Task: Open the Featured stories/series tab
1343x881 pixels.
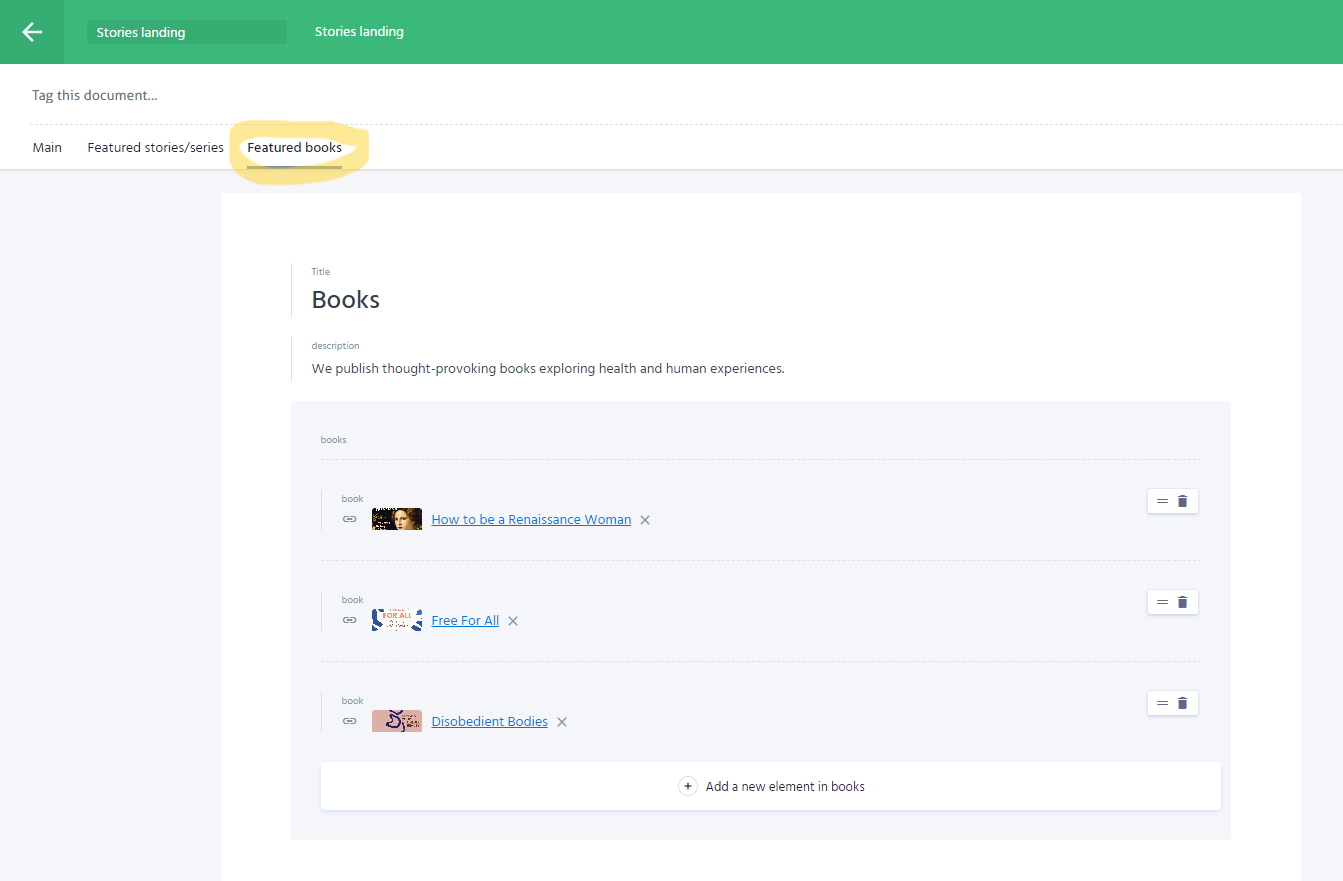Action: click(155, 147)
